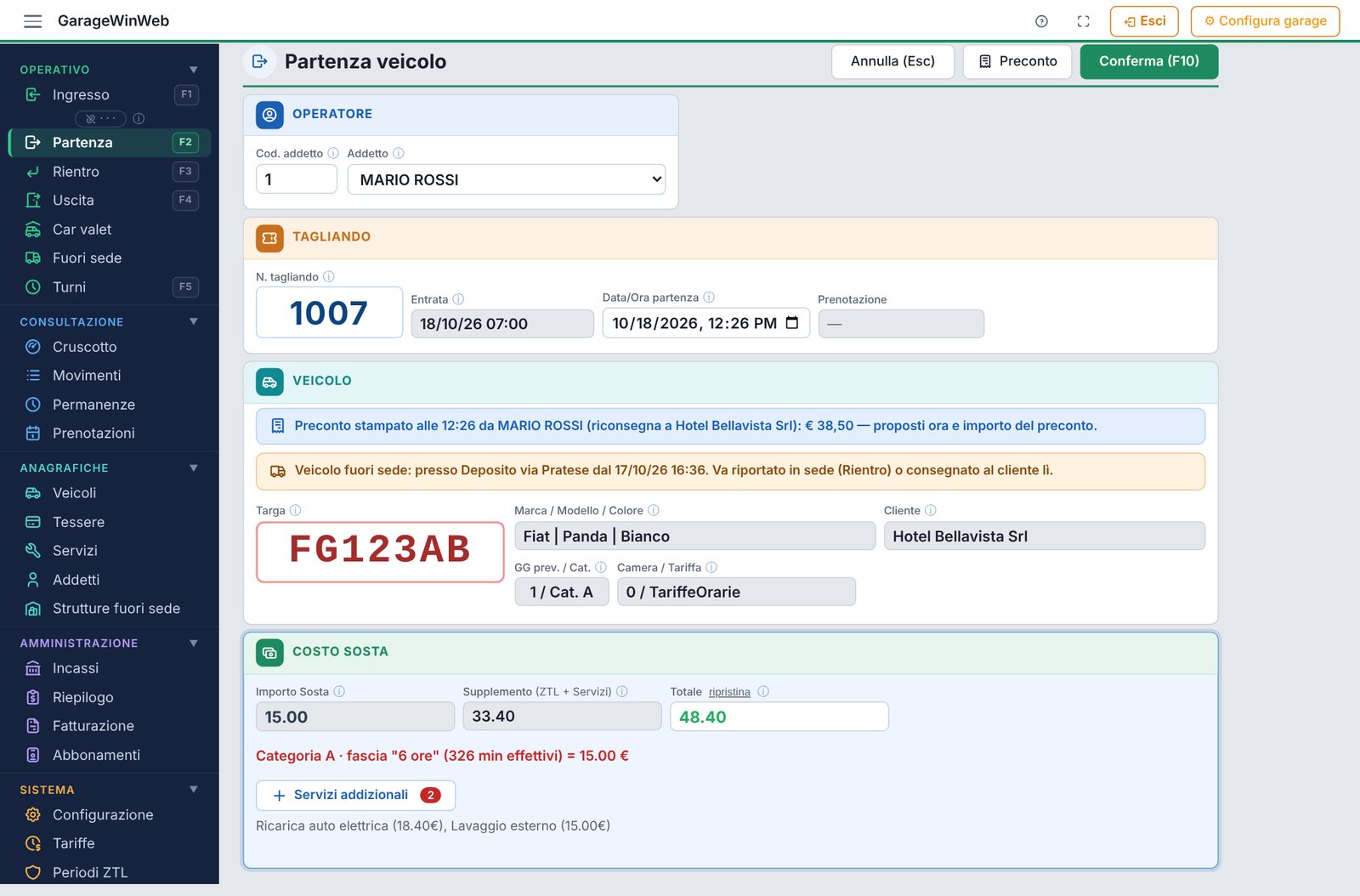Image resolution: width=1360 pixels, height=896 pixels.
Task: Open Periodi ZTL in the sidebar
Action: tap(109, 872)
